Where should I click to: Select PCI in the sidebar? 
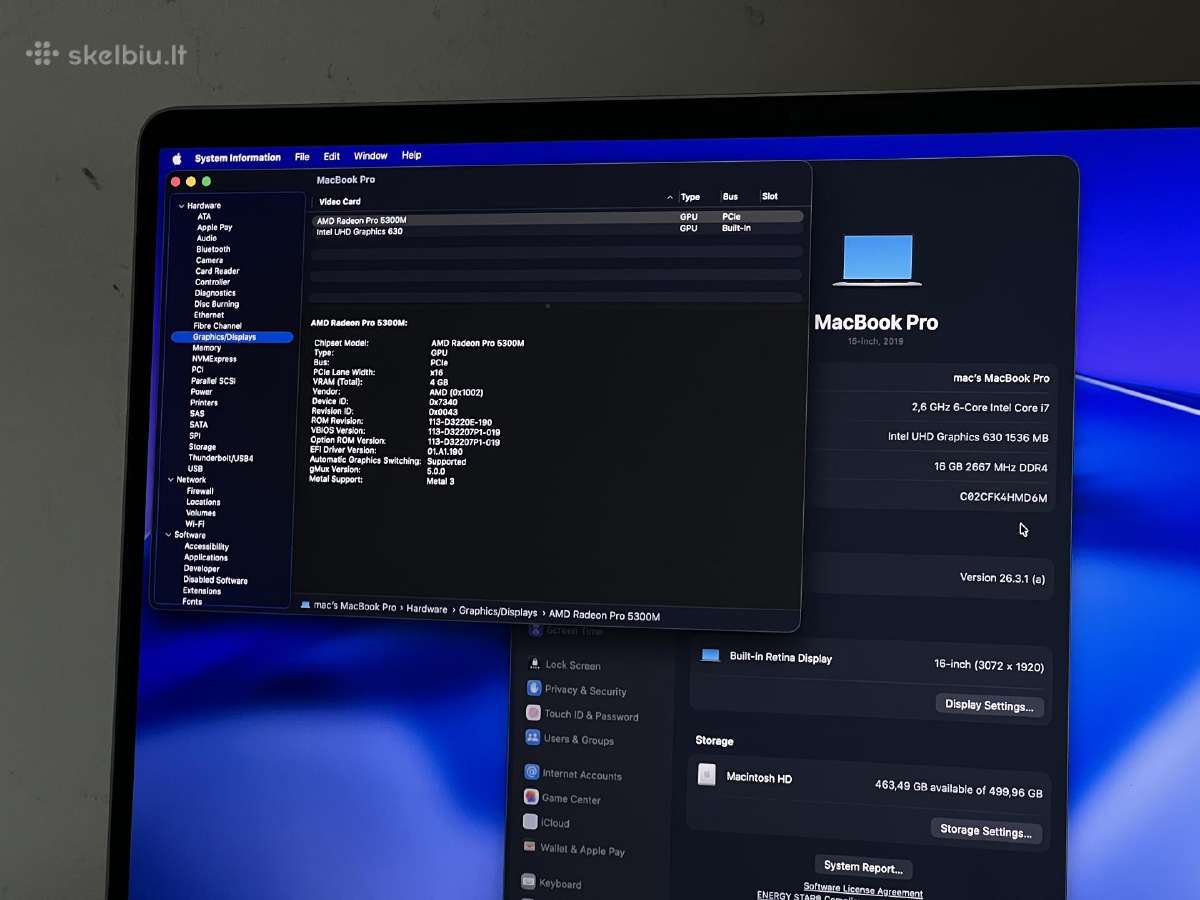point(197,370)
